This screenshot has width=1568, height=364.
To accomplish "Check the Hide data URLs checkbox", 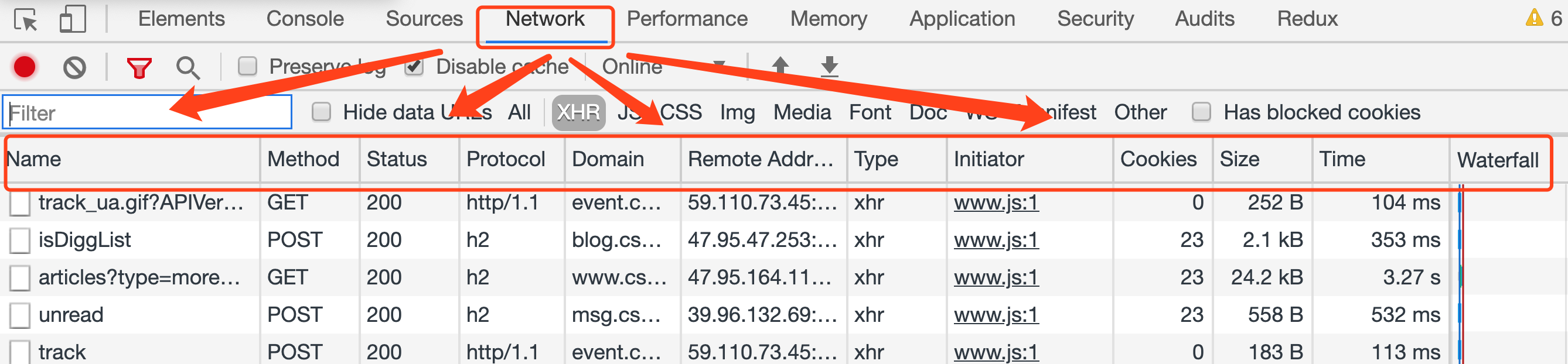I will coord(321,112).
